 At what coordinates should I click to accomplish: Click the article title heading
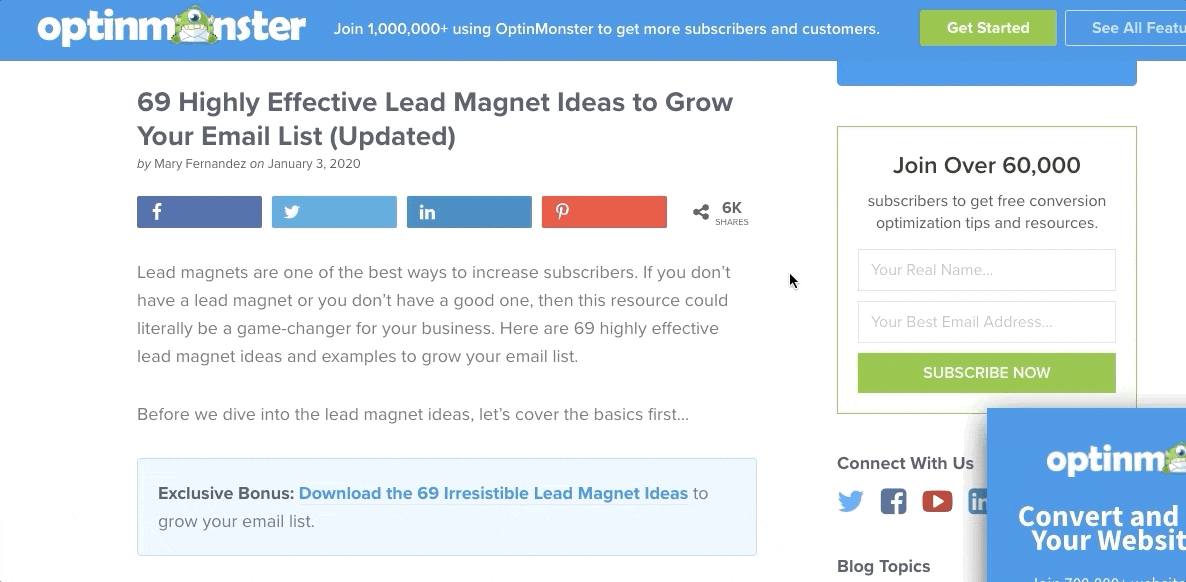(435, 118)
